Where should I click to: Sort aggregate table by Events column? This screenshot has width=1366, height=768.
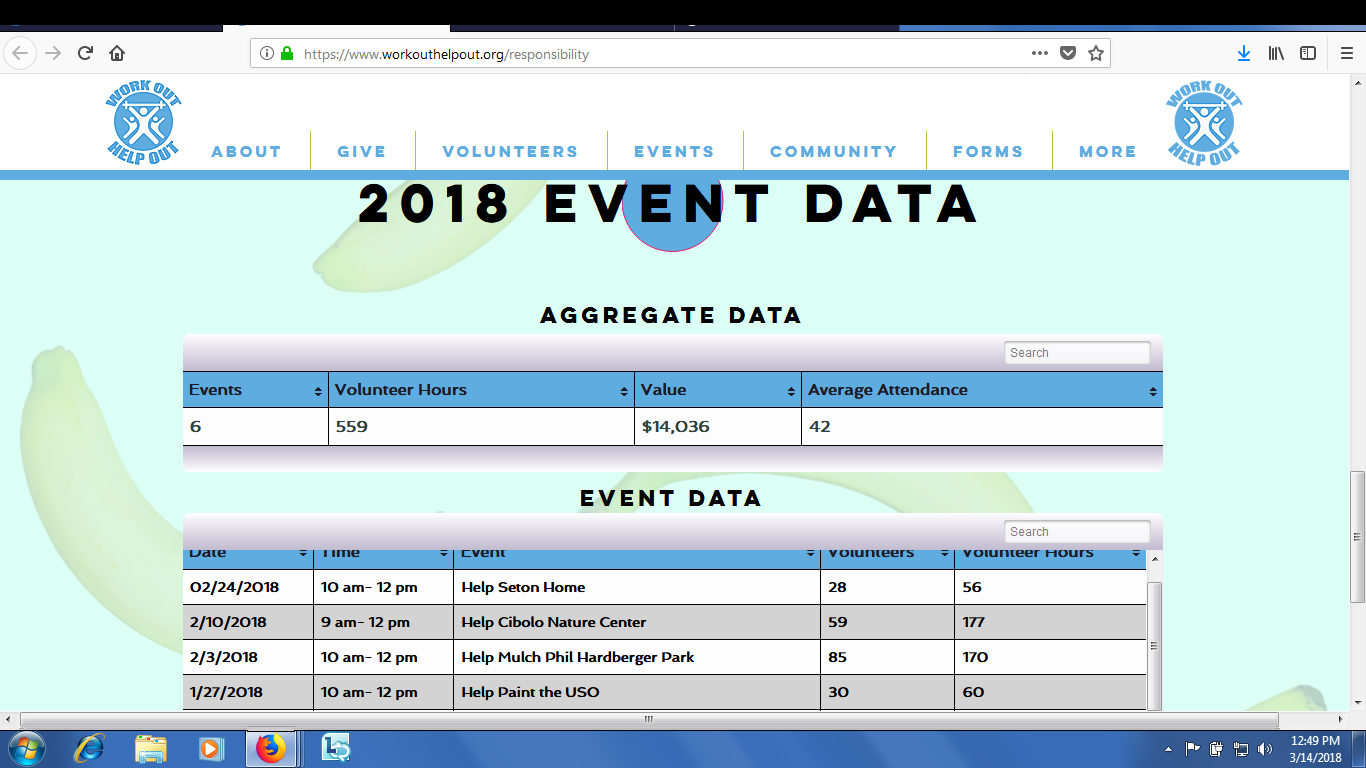coord(255,390)
